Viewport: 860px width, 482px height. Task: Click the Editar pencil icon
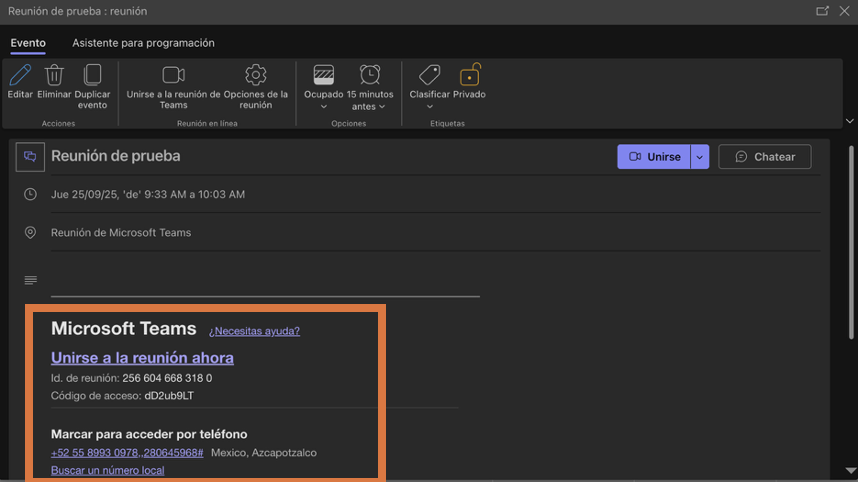[20, 75]
